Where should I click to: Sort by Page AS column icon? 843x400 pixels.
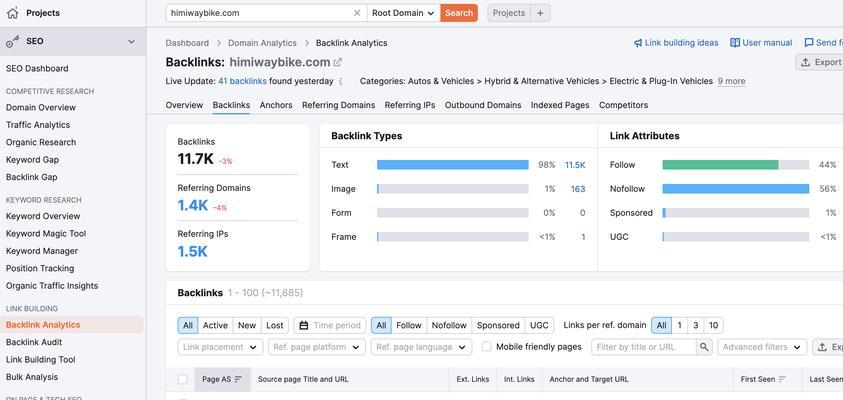coord(238,380)
